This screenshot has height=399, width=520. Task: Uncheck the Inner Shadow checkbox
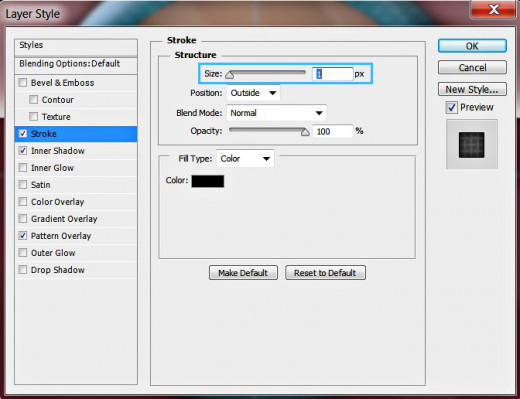point(23,151)
